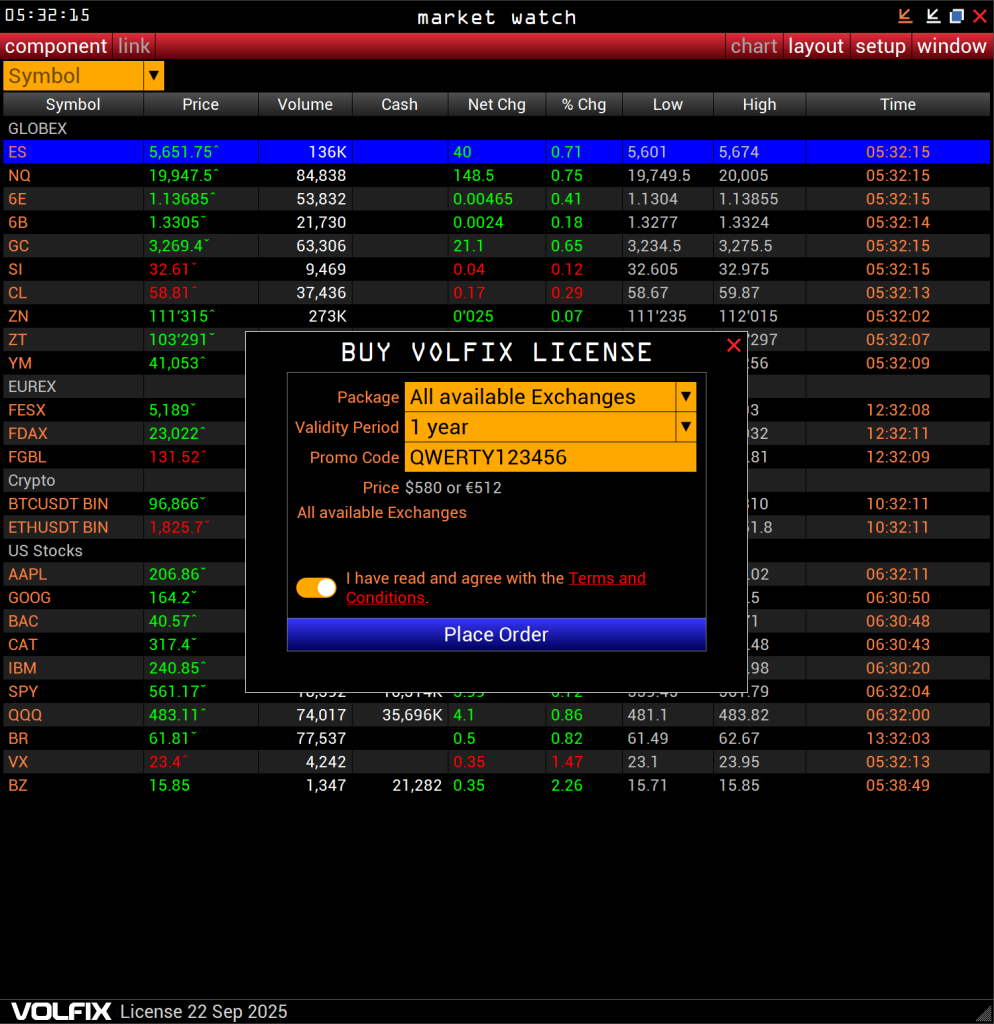
Task: Sort by the Price column header
Action: tap(200, 104)
